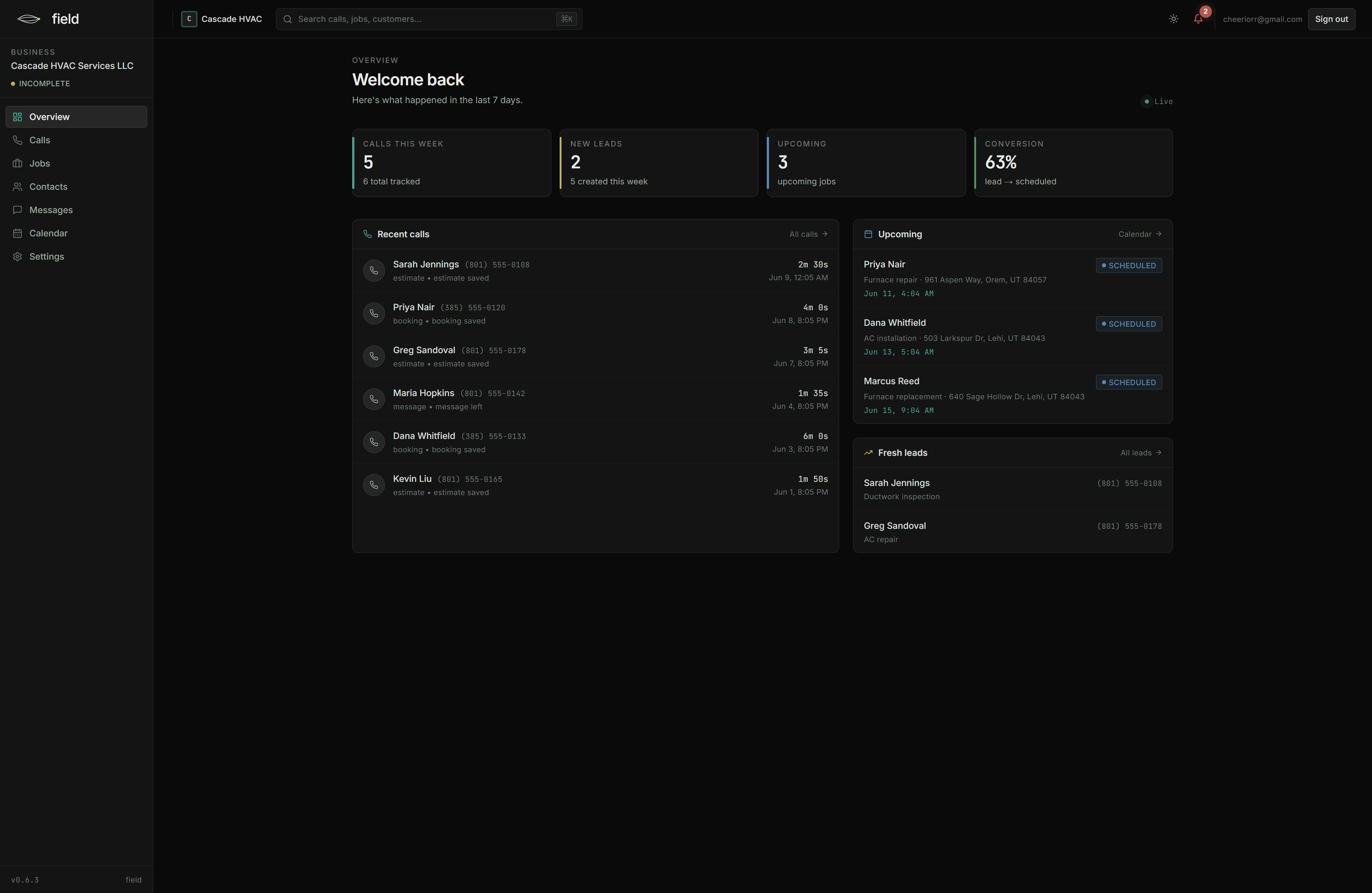Click the Fresh leads trending icon
The width and height of the screenshot is (1372, 893).
868,453
